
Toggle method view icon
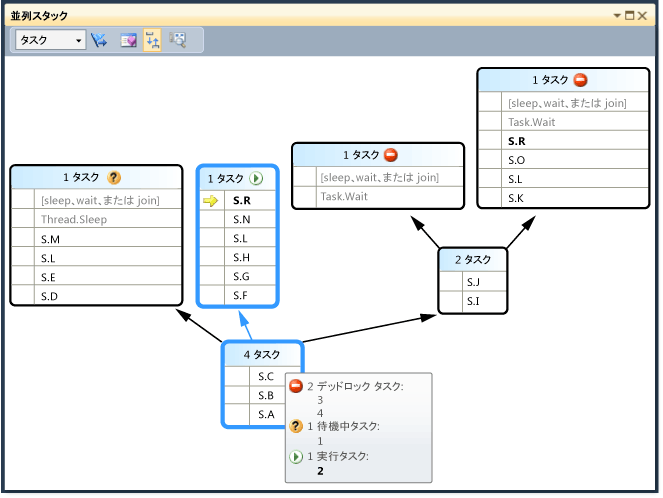152,40
